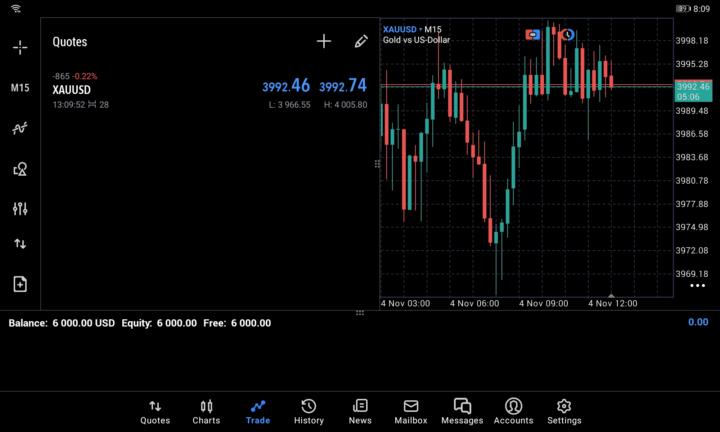Tap the Equity 6 000.00 value

(159, 323)
